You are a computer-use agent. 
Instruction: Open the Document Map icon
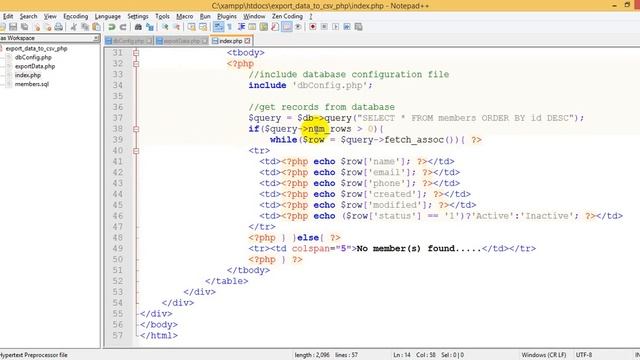click(264, 27)
